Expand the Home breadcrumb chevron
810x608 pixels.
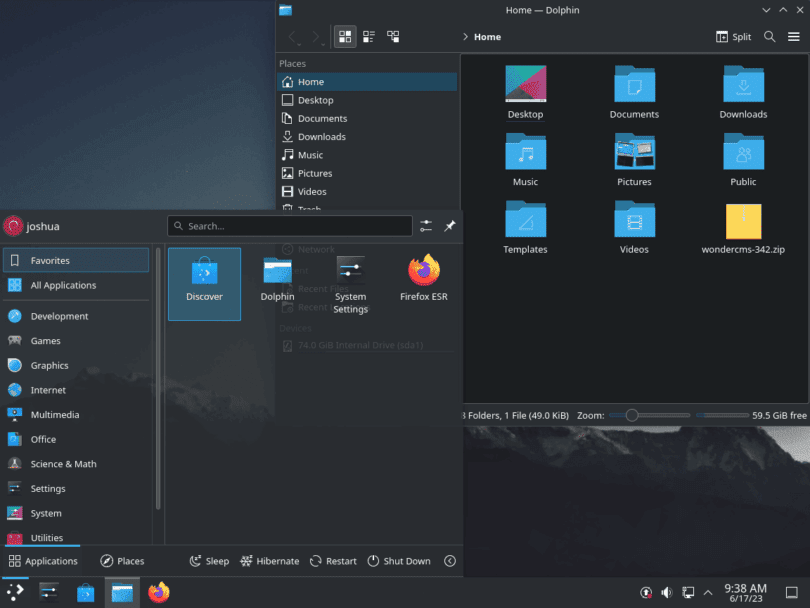point(467,36)
